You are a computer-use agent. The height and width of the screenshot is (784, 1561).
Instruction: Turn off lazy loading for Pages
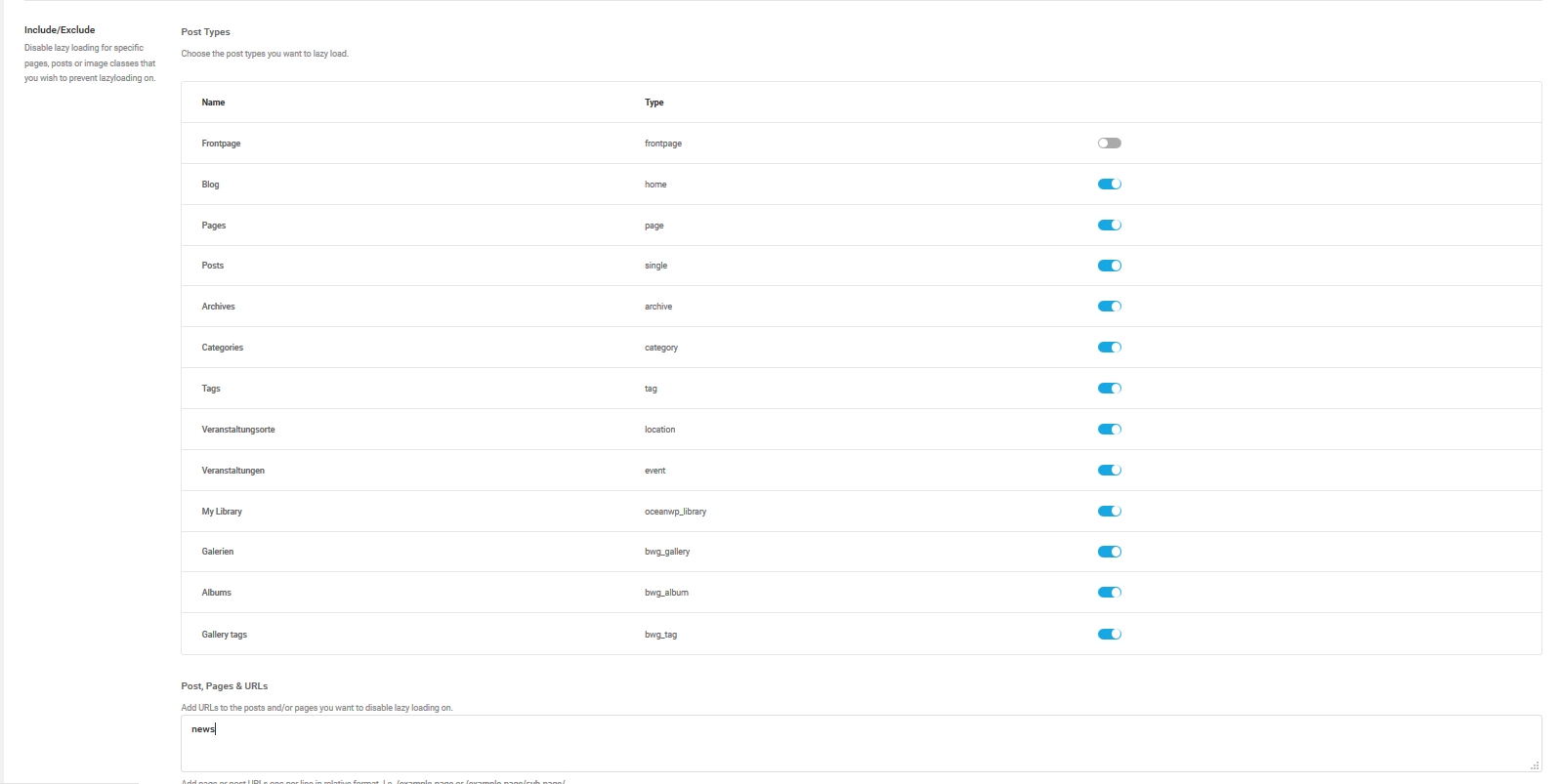coord(1109,226)
